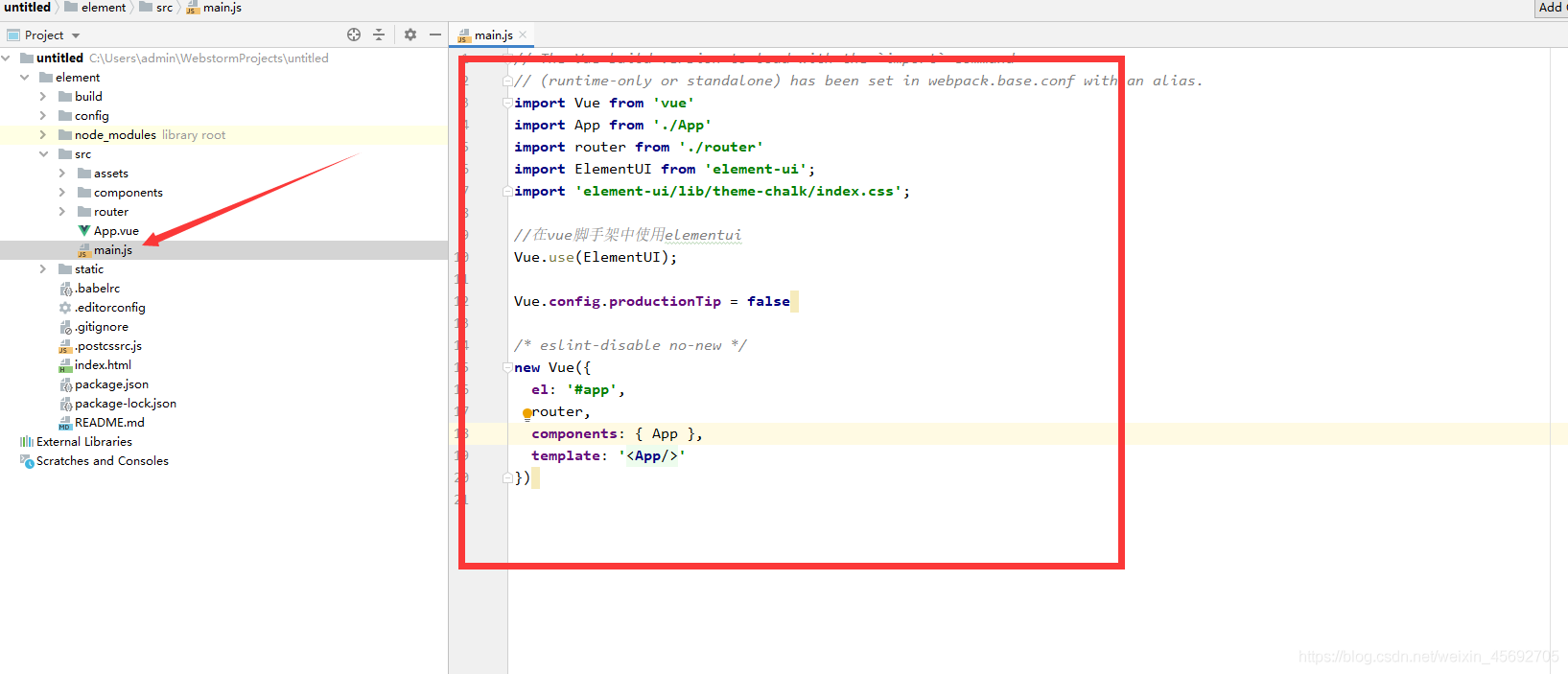Click the static folder icon
Image resolution: width=1568 pixels, height=674 pixels.
click(65, 269)
